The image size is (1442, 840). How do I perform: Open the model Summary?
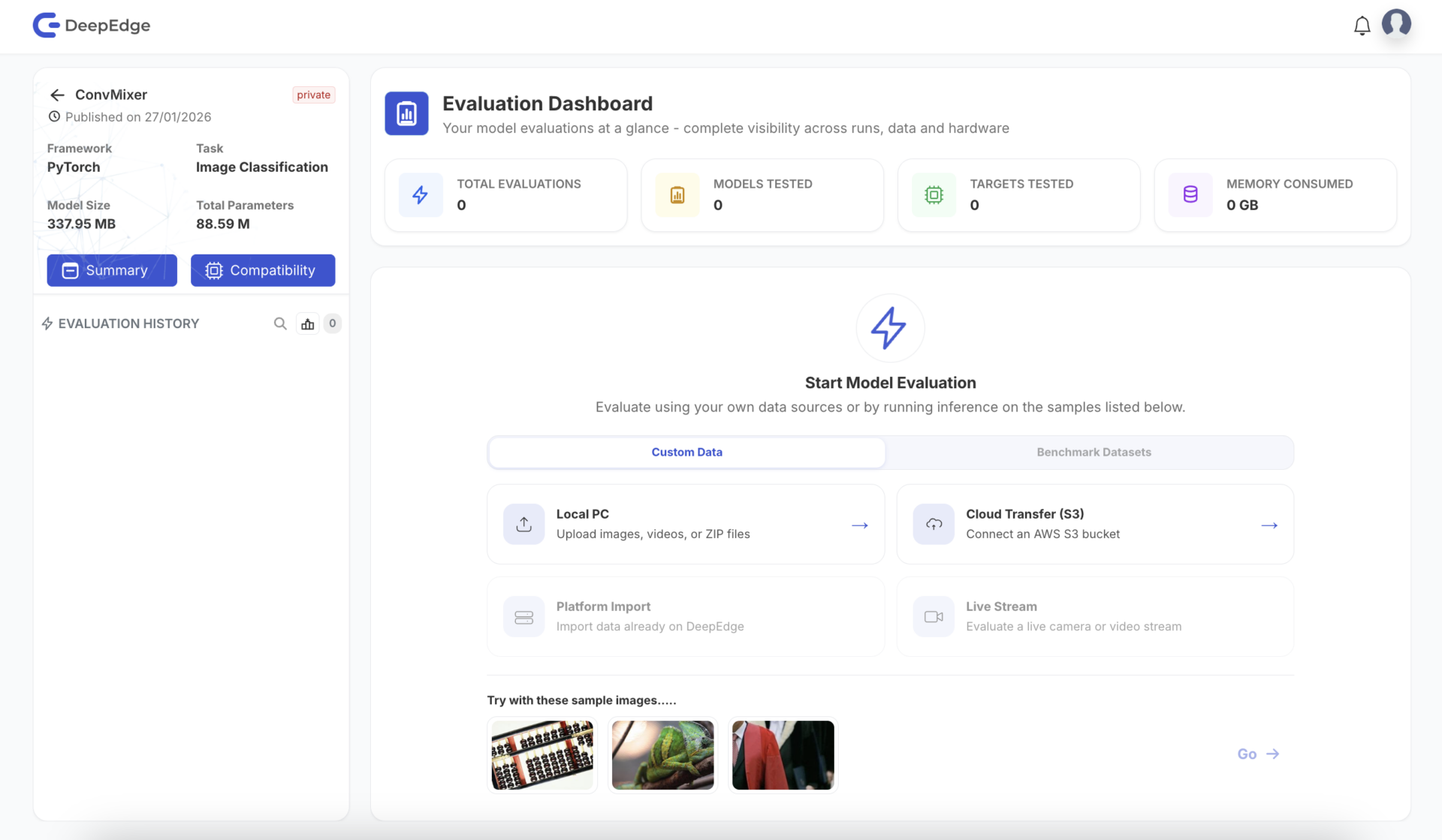[112, 270]
